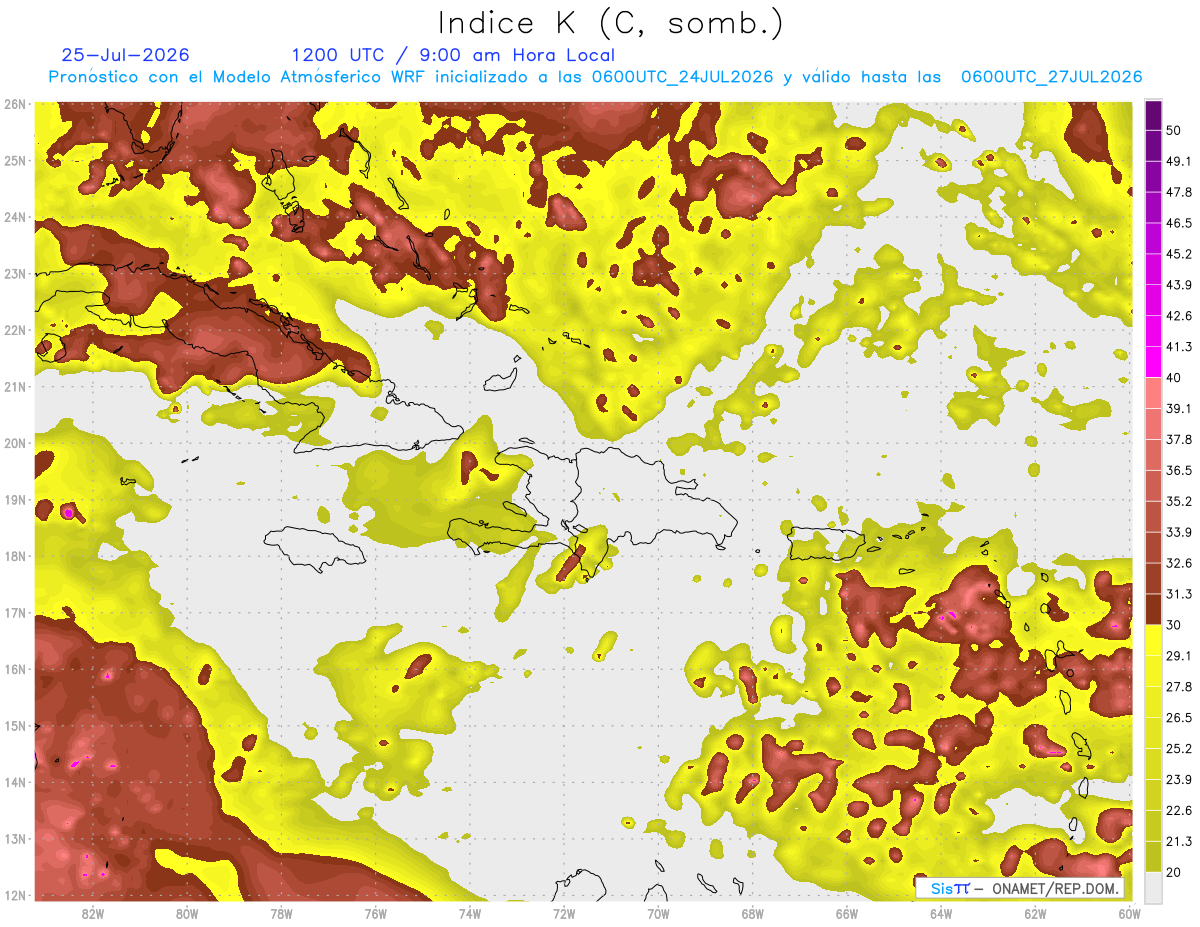
Task: Click the color bar value "43.9"
Action: pos(1178,285)
